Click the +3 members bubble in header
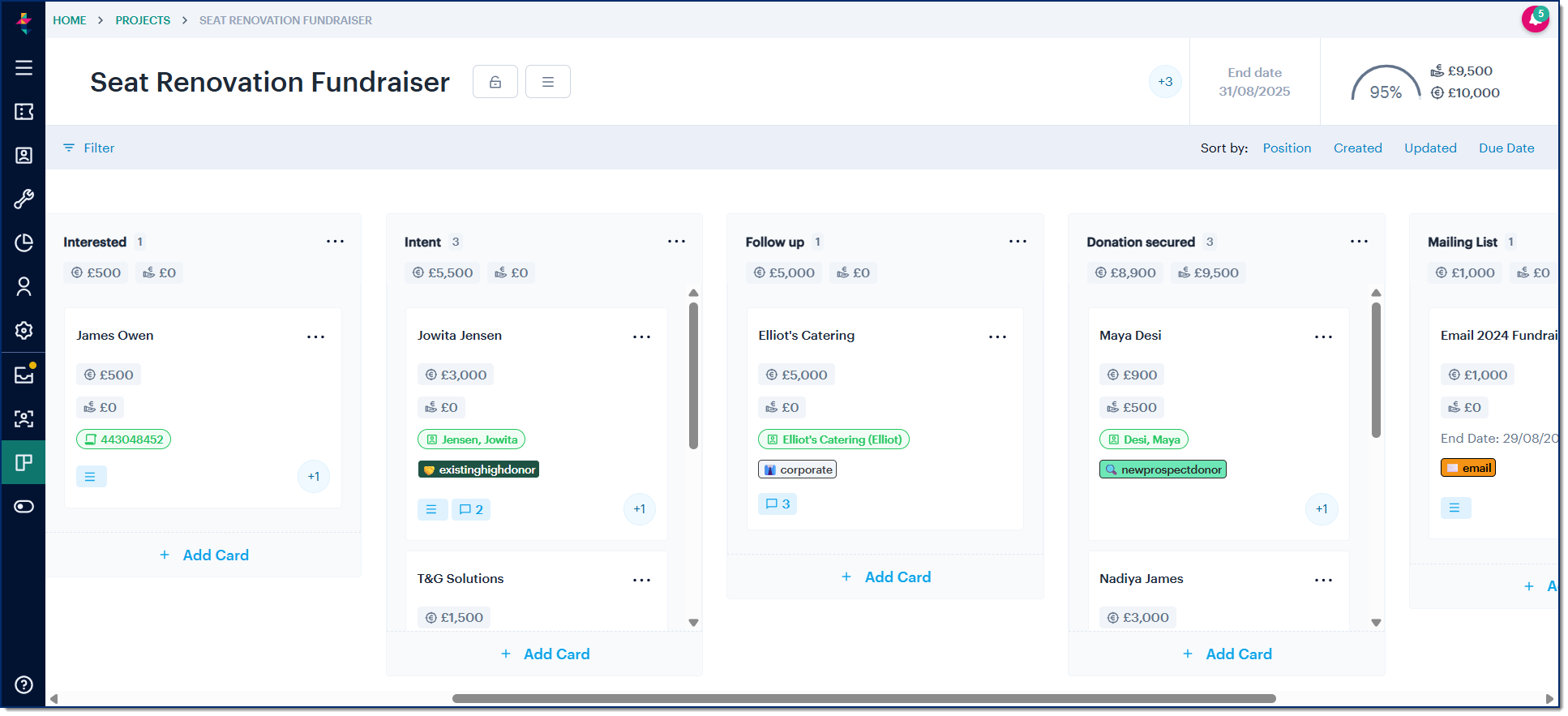Viewport: 1568px width, 716px height. point(1165,82)
